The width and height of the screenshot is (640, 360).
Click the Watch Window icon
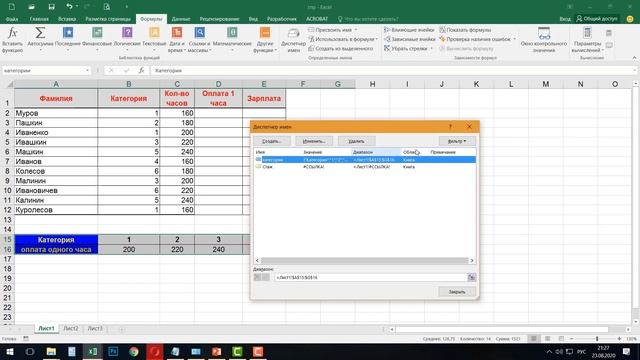[544, 33]
